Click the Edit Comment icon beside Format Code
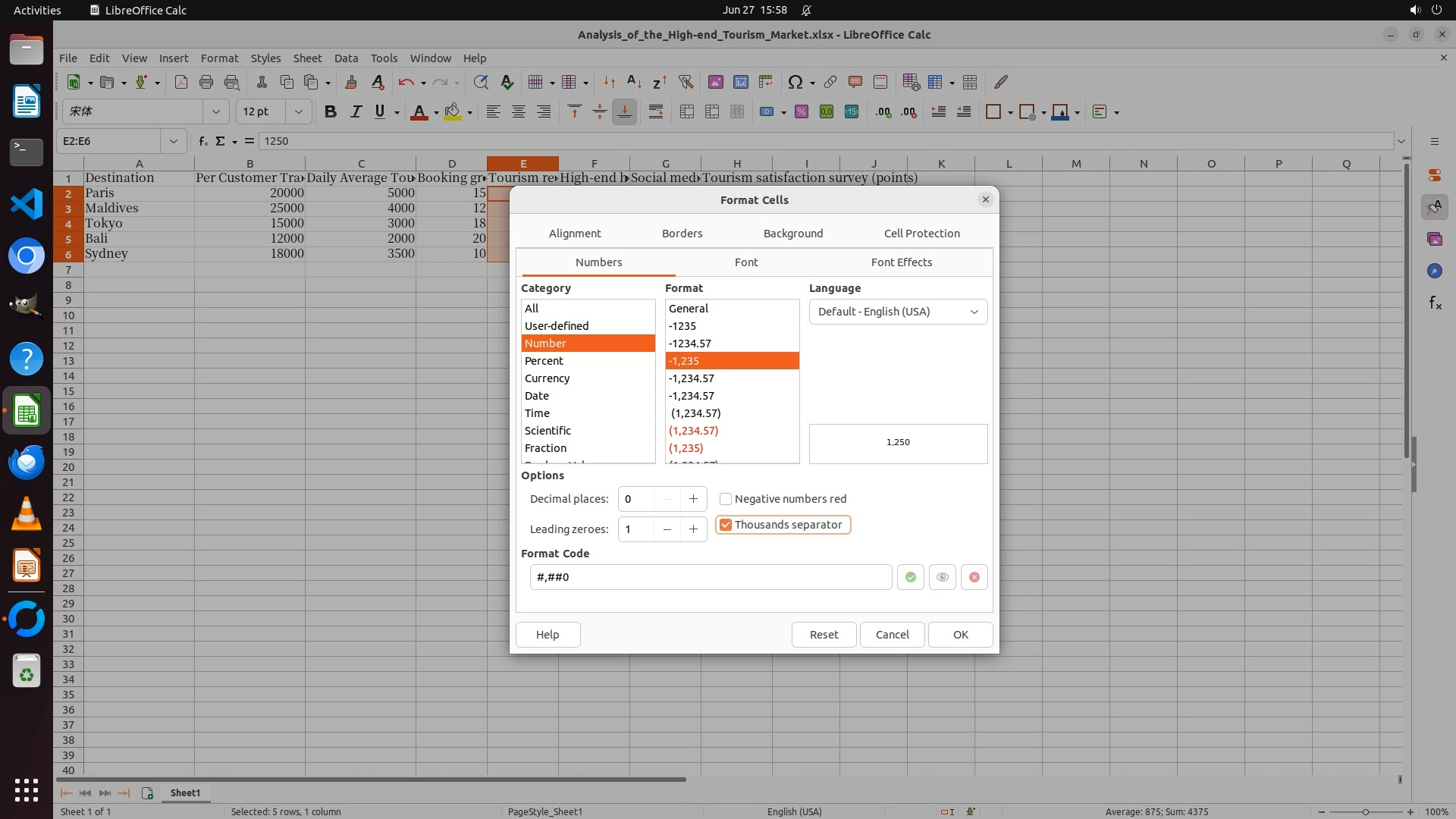1456x819 pixels. pos(942,577)
